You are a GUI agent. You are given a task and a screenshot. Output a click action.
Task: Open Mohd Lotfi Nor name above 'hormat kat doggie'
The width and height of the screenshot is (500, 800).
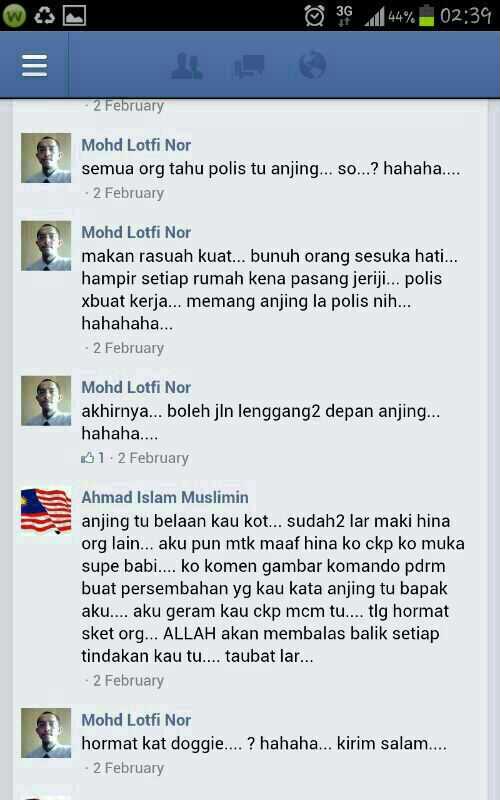[x=136, y=720]
